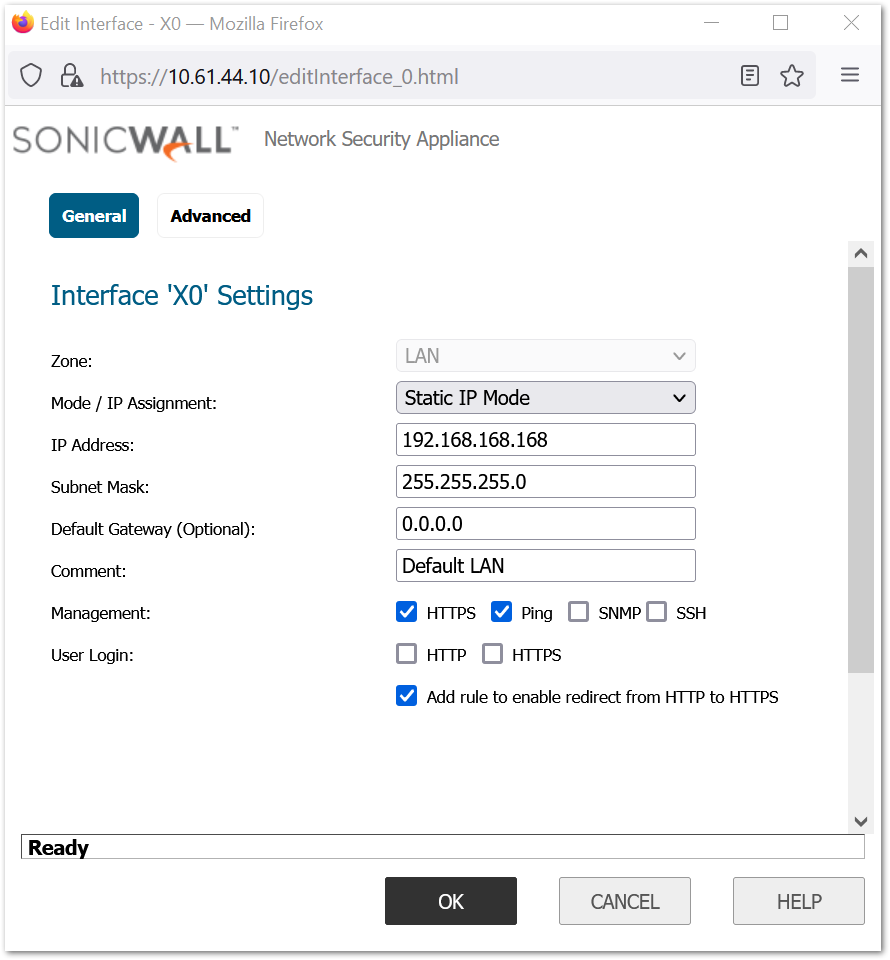This screenshot has width=890, height=960.
Task: Toggle the HTTP to HTTPS redirect rule checkbox
Action: (x=406, y=696)
